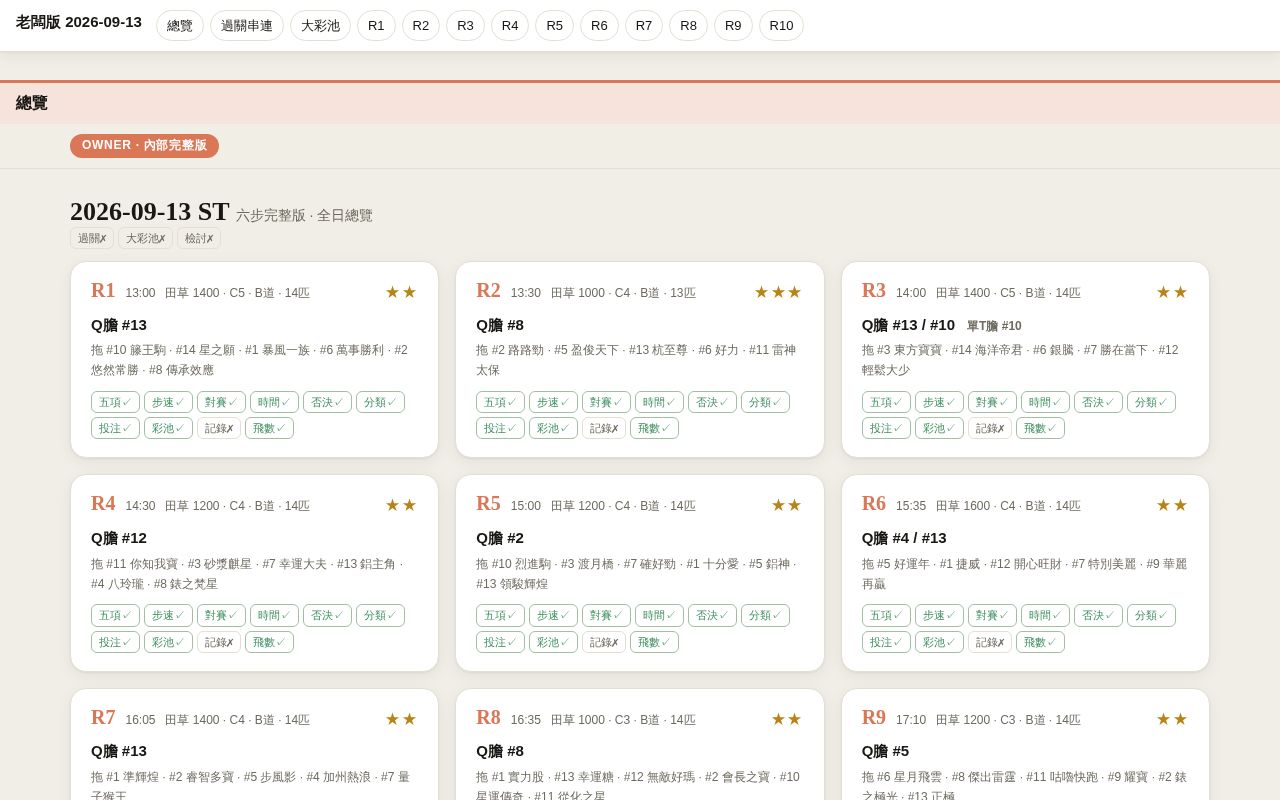This screenshot has height=800, width=1280.
Task: Open the R8 race card heading
Action: (488, 718)
